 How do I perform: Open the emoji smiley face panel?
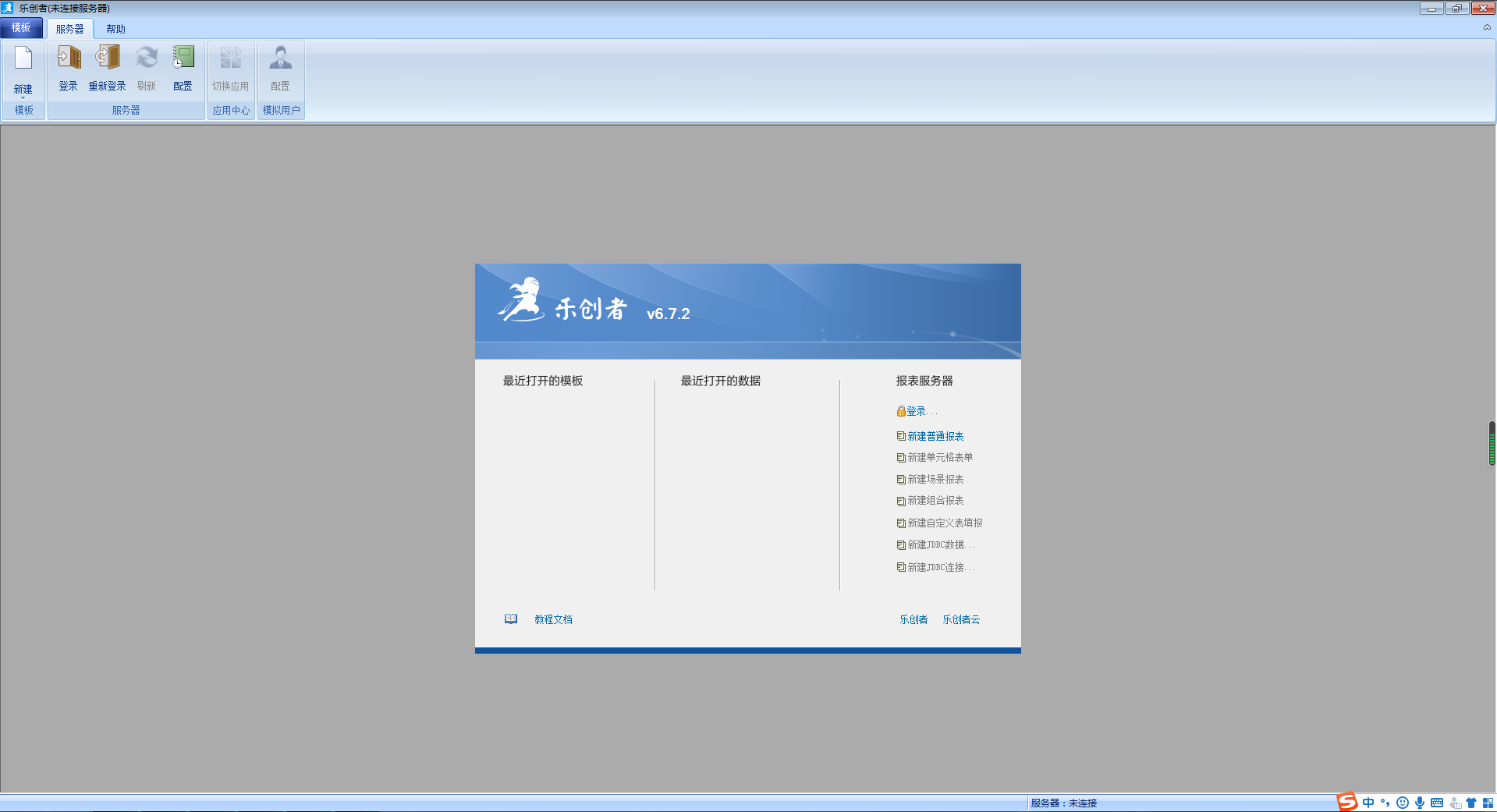pyautogui.click(x=1403, y=803)
